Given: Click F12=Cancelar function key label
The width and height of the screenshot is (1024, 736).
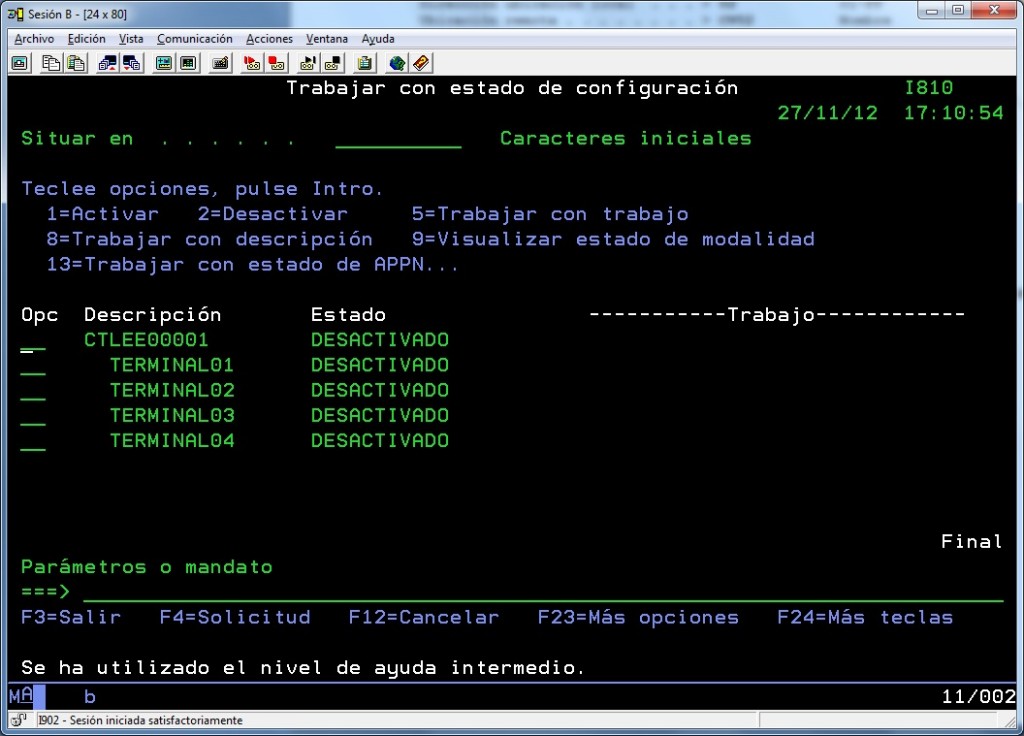Looking at the screenshot, I should click(424, 617).
